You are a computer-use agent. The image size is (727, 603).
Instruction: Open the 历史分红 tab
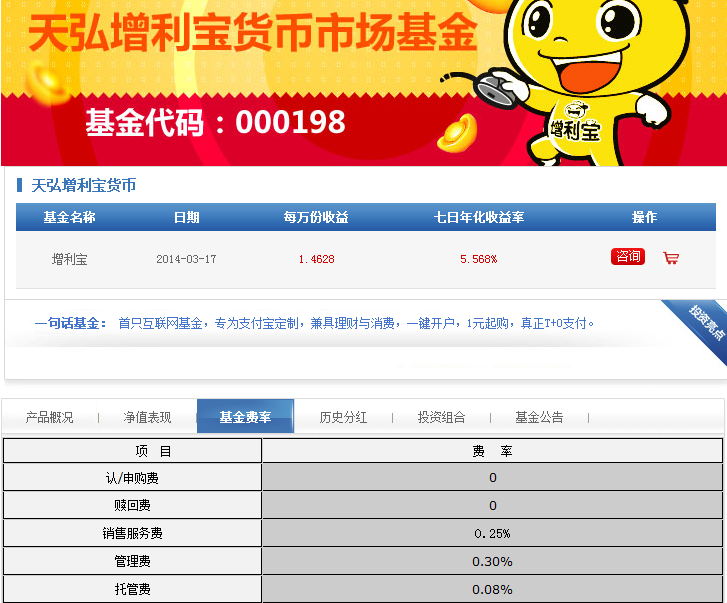(343, 417)
